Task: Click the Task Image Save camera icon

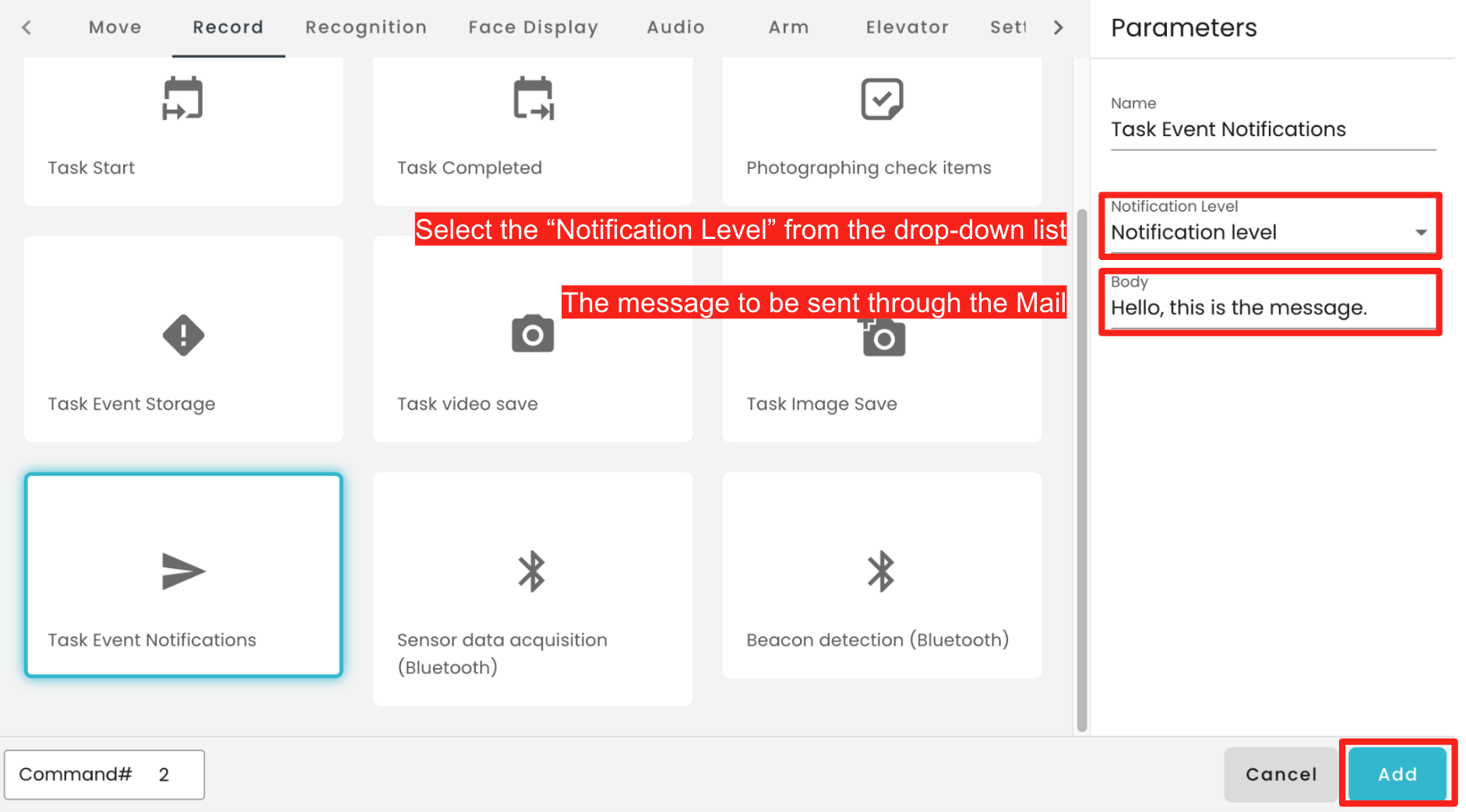Action: click(883, 336)
